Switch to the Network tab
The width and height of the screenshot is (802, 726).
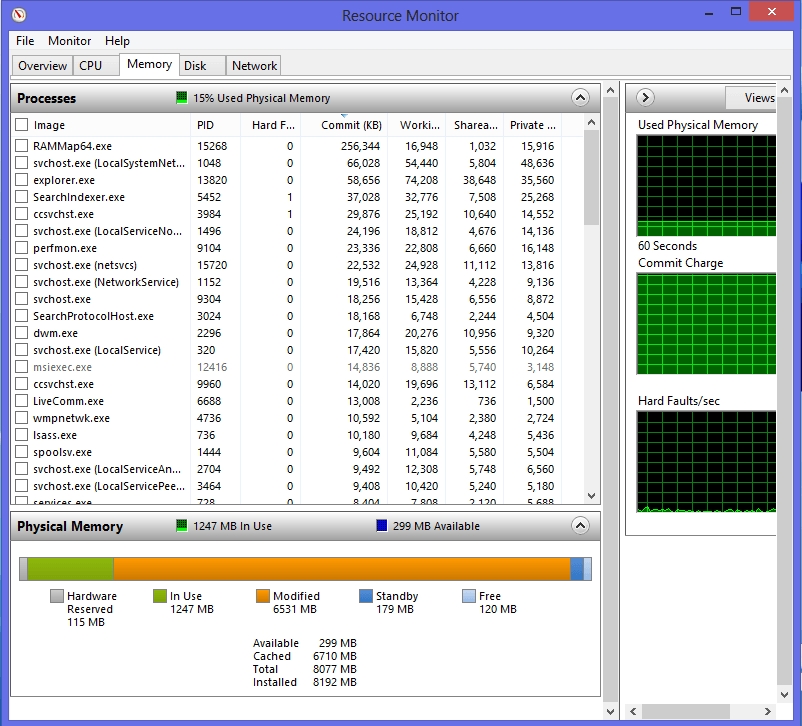click(254, 65)
